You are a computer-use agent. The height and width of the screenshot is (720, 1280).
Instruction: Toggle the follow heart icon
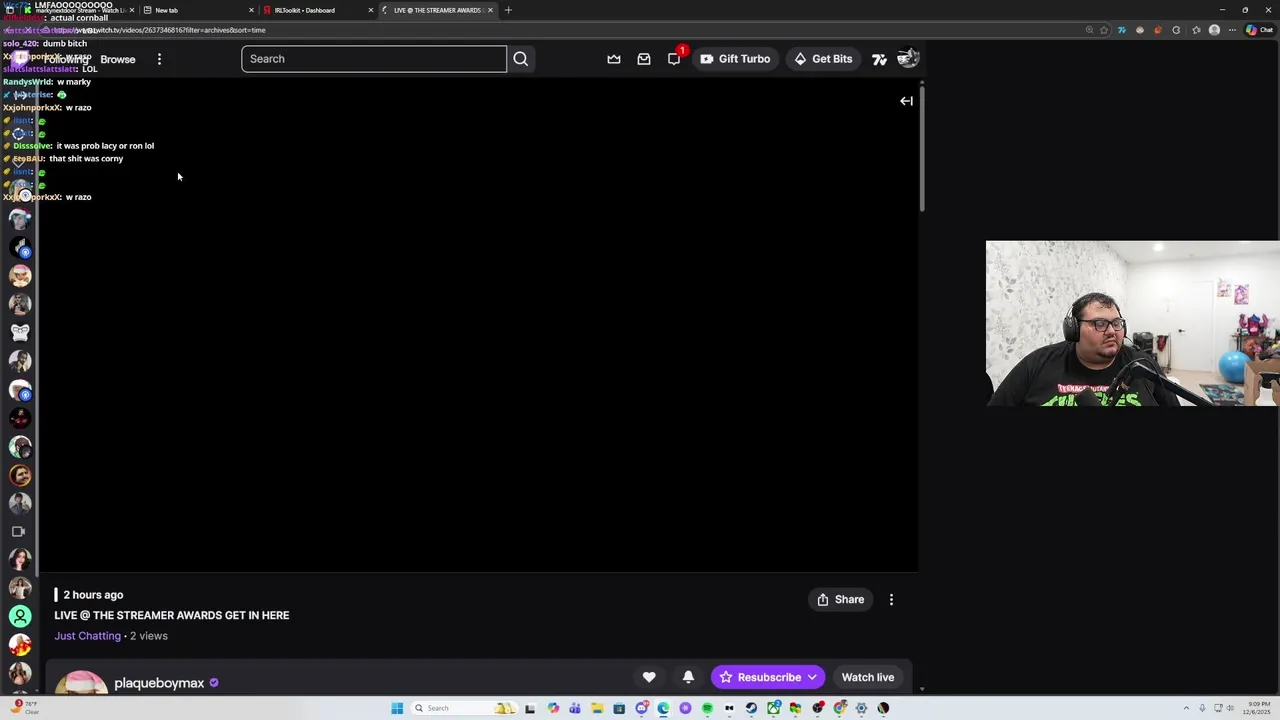[x=649, y=677]
